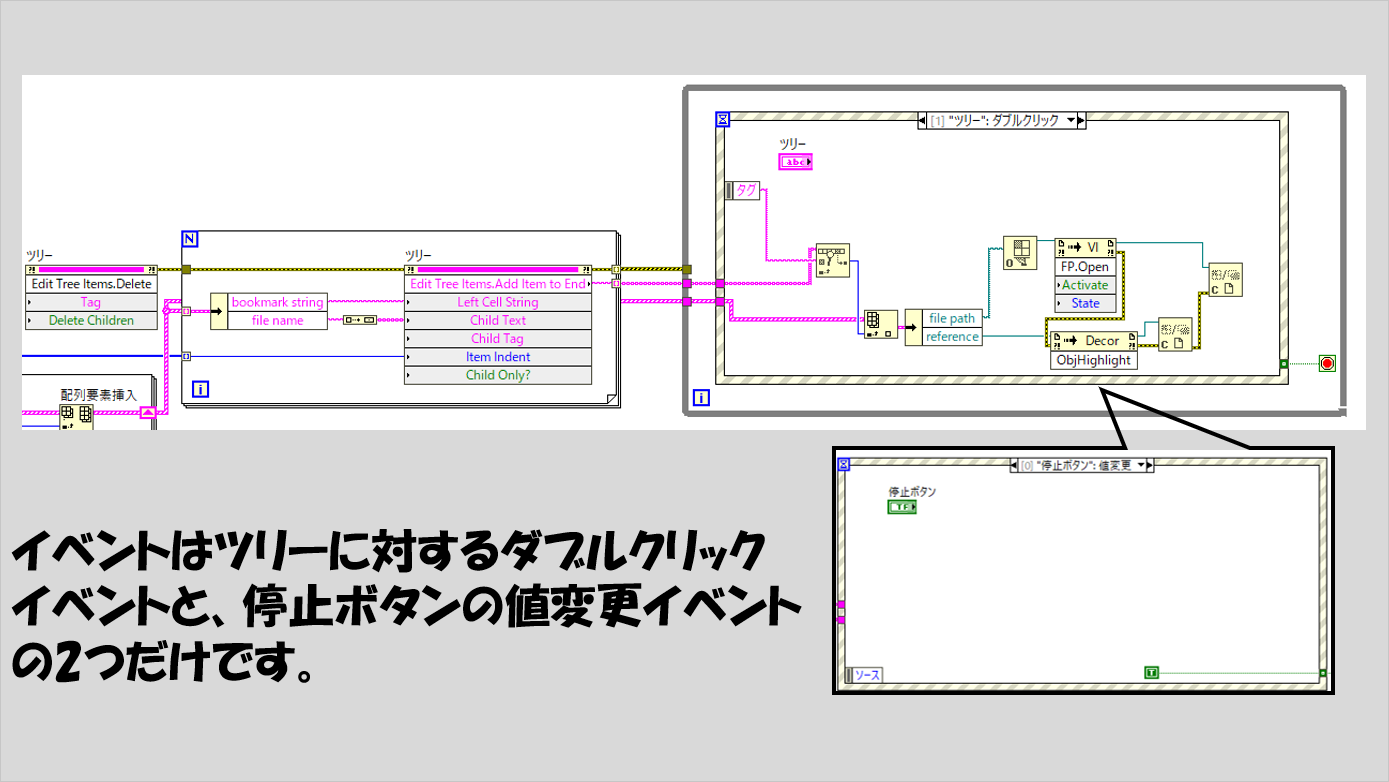Click the True boolean constant
The height and width of the screenshot is (782, 1389).
pos(1151,673)
